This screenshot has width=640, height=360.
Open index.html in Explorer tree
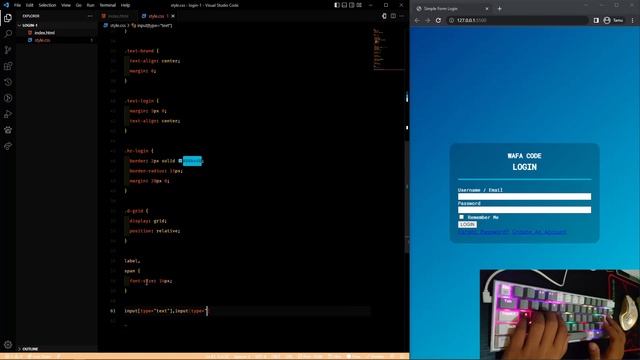(44, 33)
